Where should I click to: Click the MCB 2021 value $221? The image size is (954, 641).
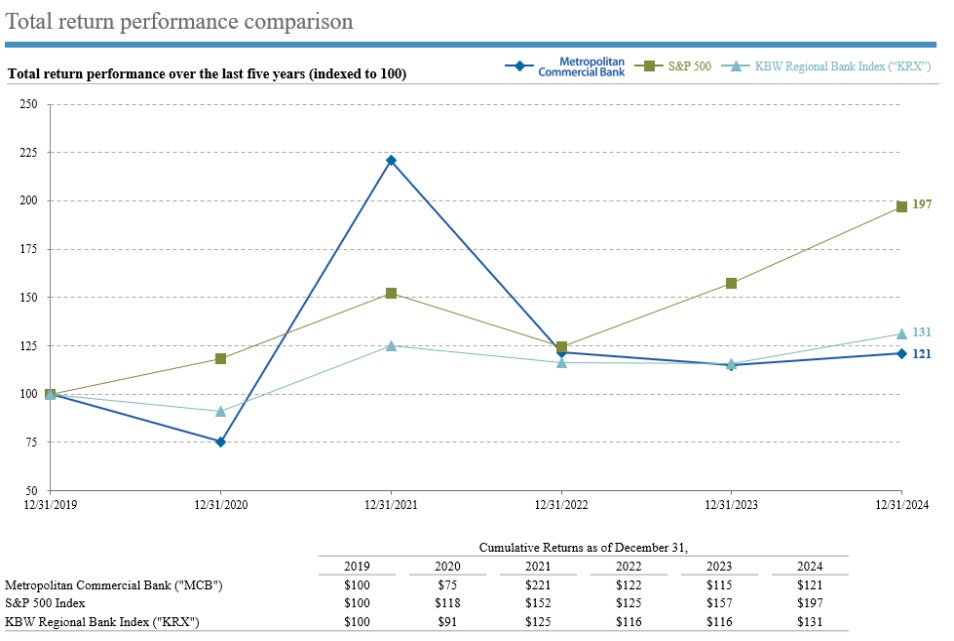[538, 585]
